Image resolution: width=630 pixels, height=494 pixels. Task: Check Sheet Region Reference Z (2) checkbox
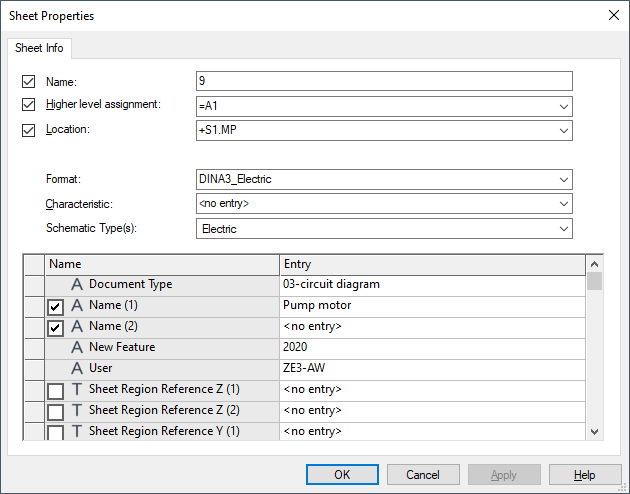[x=55, y=412]
